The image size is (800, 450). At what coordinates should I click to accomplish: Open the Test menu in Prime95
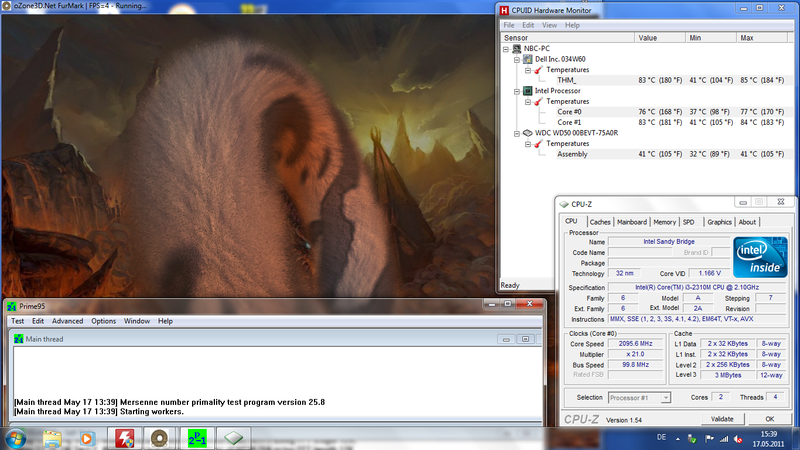[x=17, y=321]
